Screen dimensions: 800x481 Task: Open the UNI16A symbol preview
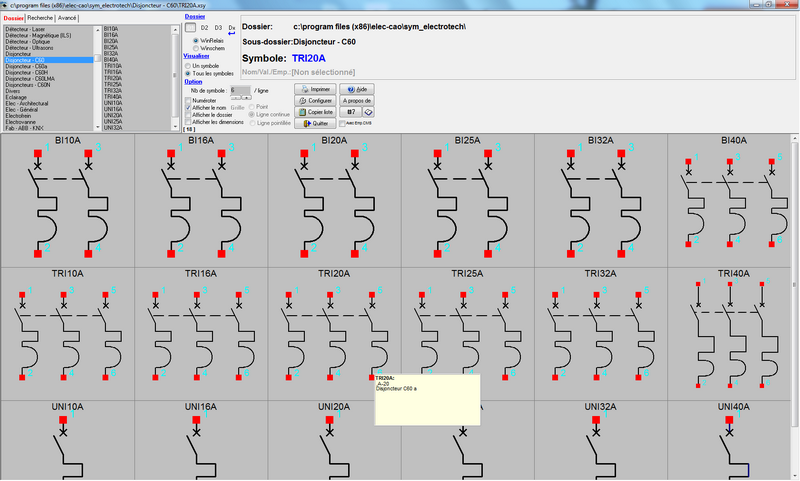point(201,441)
